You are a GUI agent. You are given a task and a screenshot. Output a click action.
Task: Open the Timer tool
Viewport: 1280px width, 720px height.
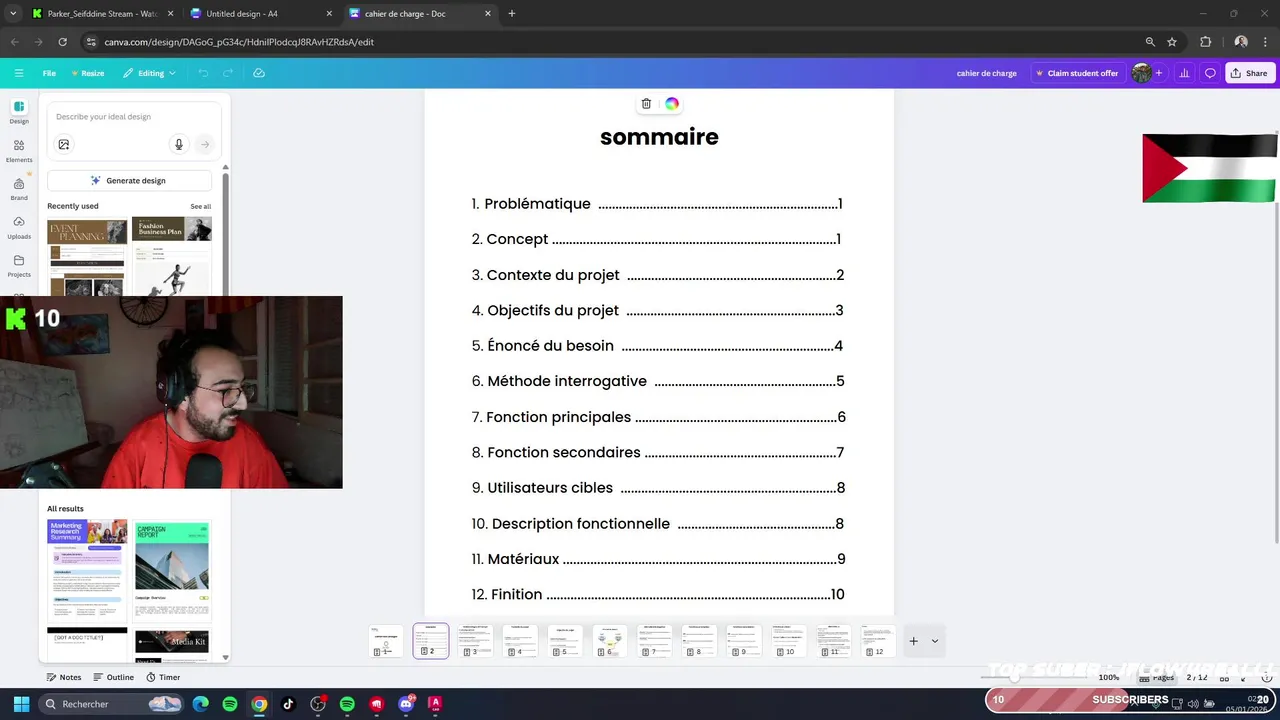tap(163, 677)
